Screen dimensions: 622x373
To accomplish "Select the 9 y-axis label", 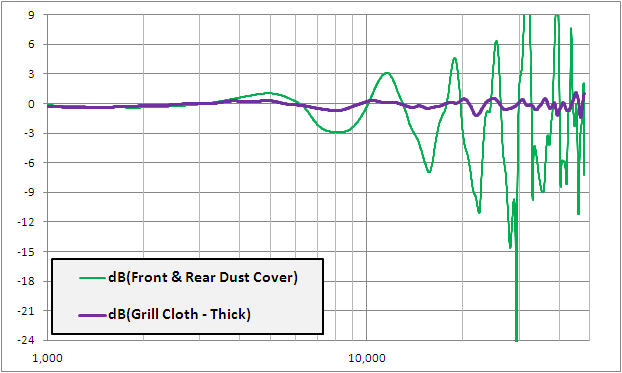I will (x=31, y=15).
